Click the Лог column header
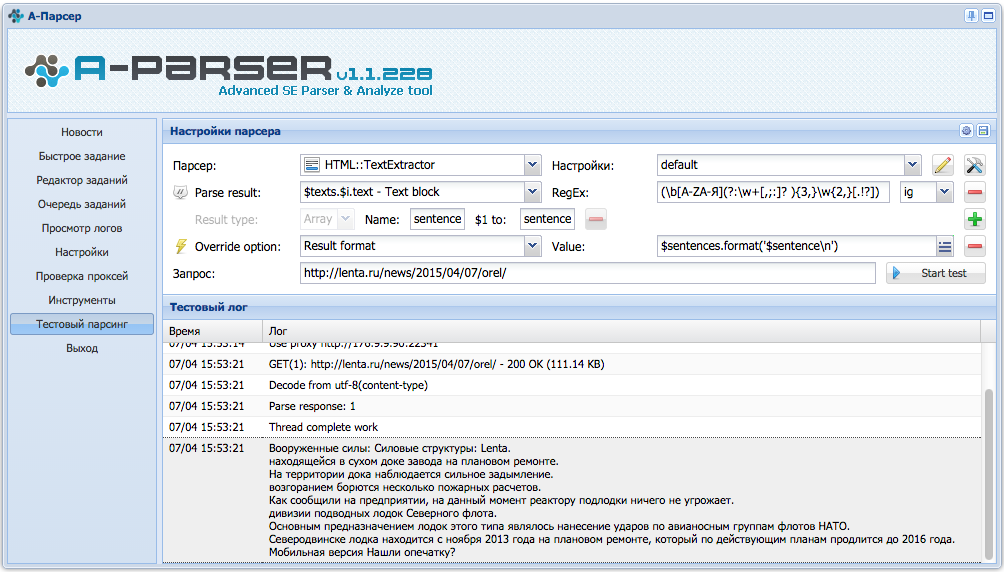Image resolution: width=1004 pixels, height=572 pixels. (x=621, y=331)
